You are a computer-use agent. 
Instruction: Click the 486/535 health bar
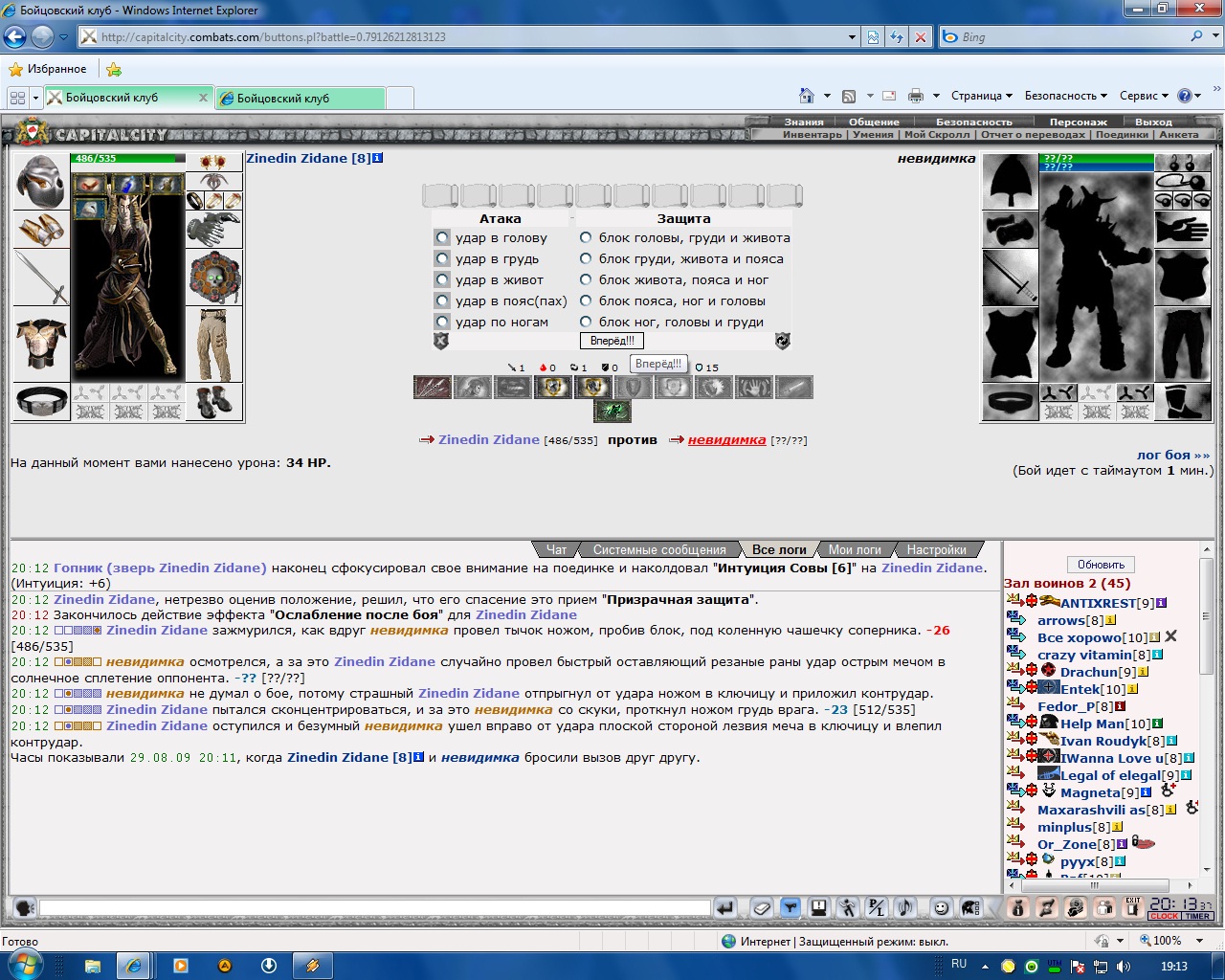point(127,159)
